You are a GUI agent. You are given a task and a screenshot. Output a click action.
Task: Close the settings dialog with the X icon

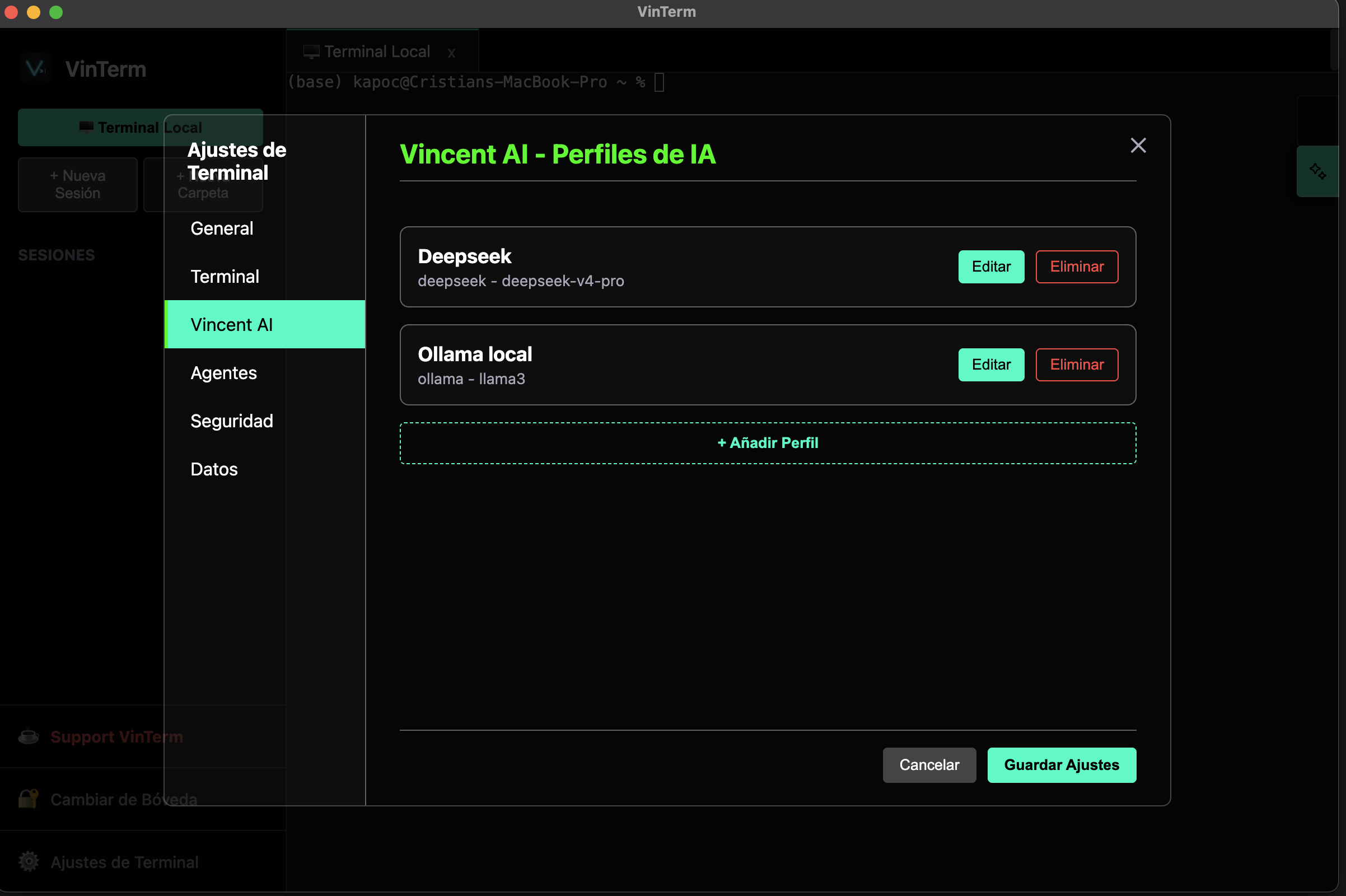(1138, 145)
